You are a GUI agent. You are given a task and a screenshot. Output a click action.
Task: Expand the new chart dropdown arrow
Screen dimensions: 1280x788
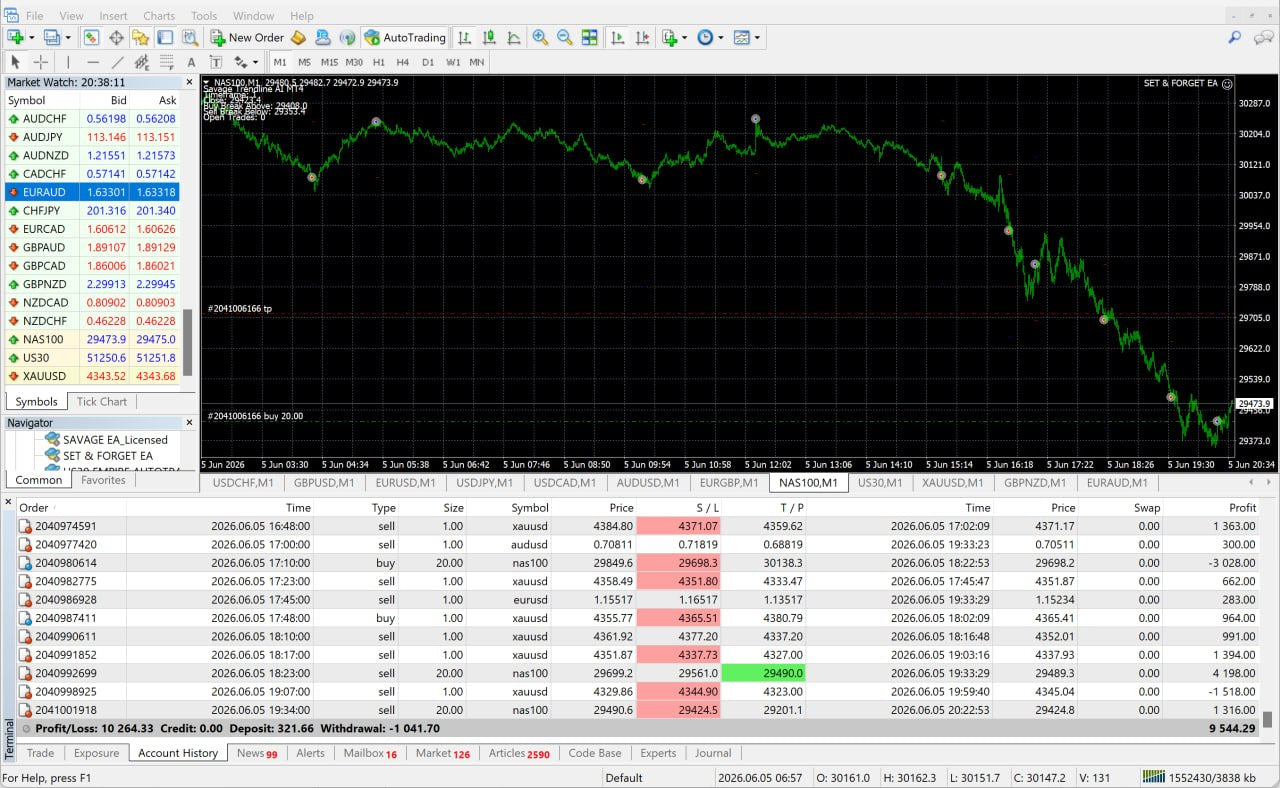tap(32, 38)
